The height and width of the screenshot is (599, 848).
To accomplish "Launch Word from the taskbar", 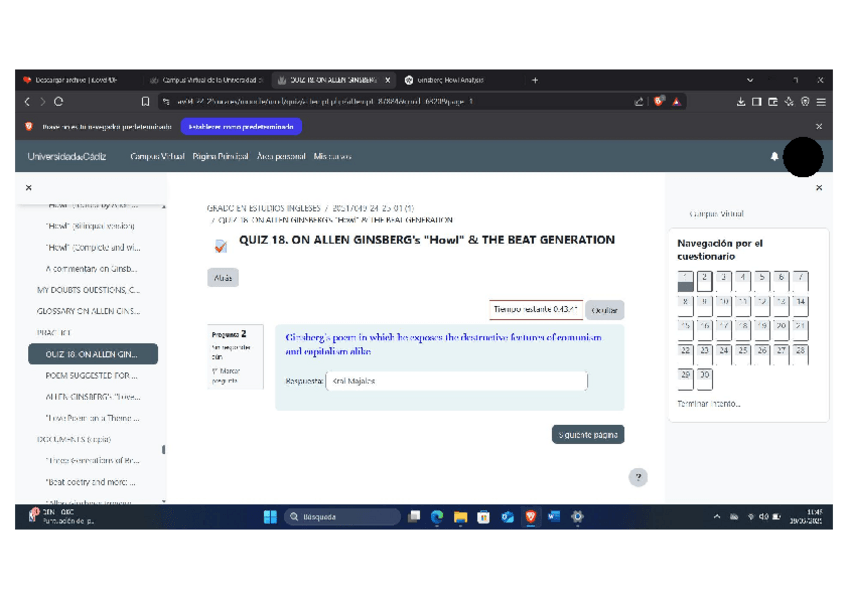I will 553,517.
